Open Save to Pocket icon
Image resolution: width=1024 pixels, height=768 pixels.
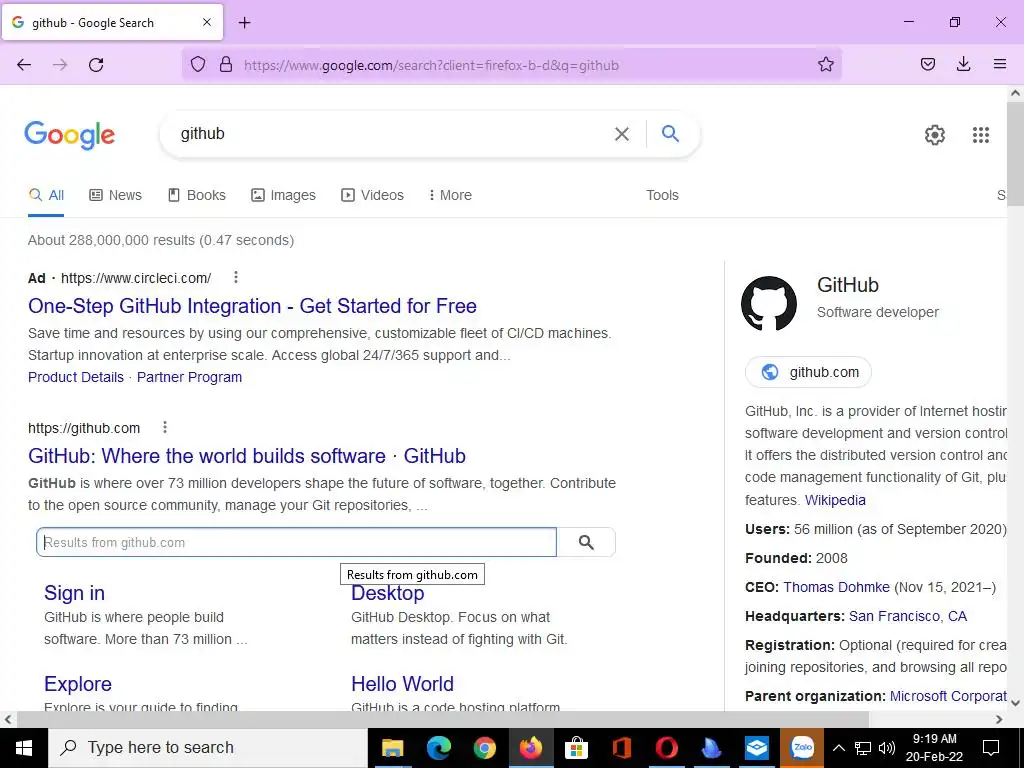click(x=927, y=64)
